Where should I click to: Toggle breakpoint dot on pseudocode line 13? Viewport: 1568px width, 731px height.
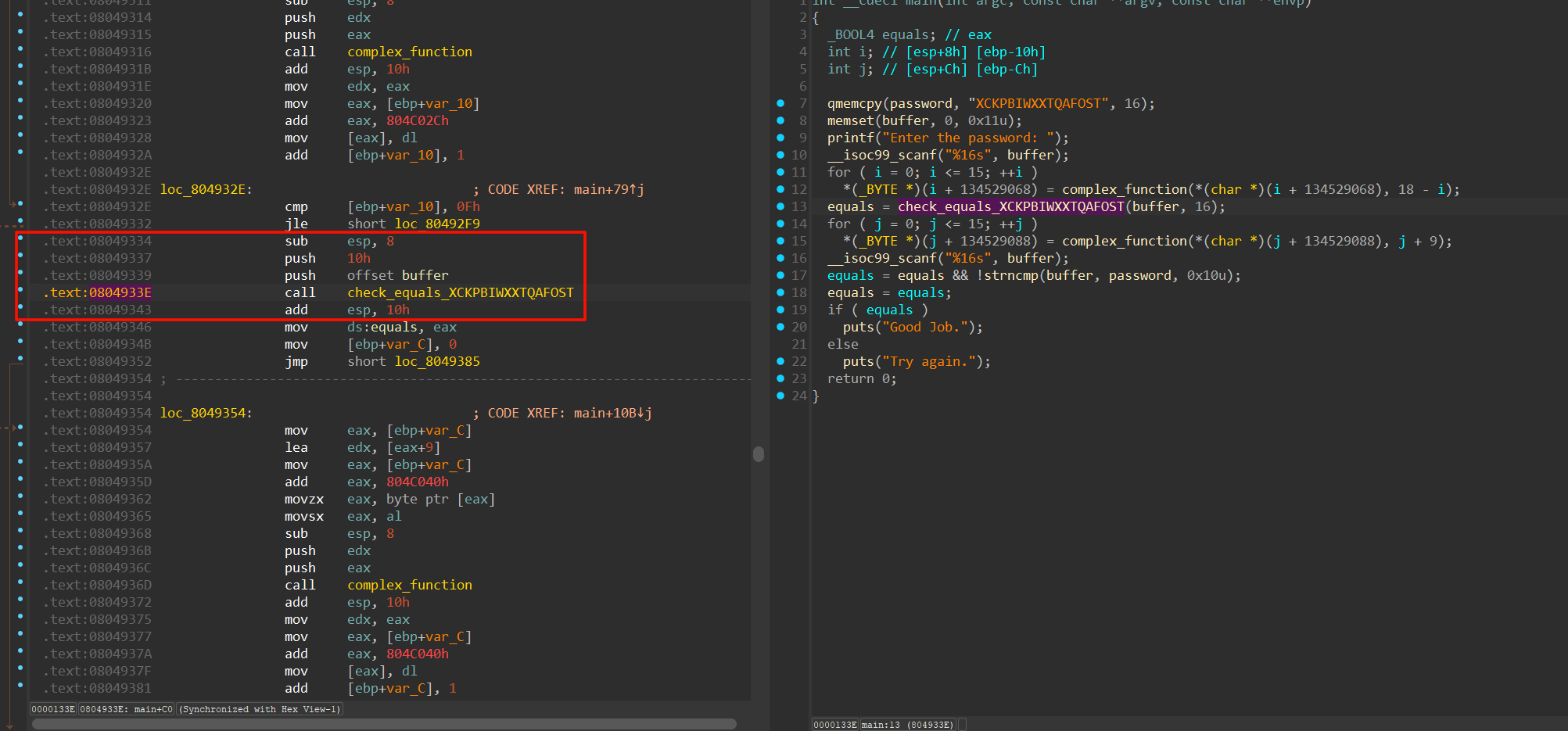click(x=780, y=206)
